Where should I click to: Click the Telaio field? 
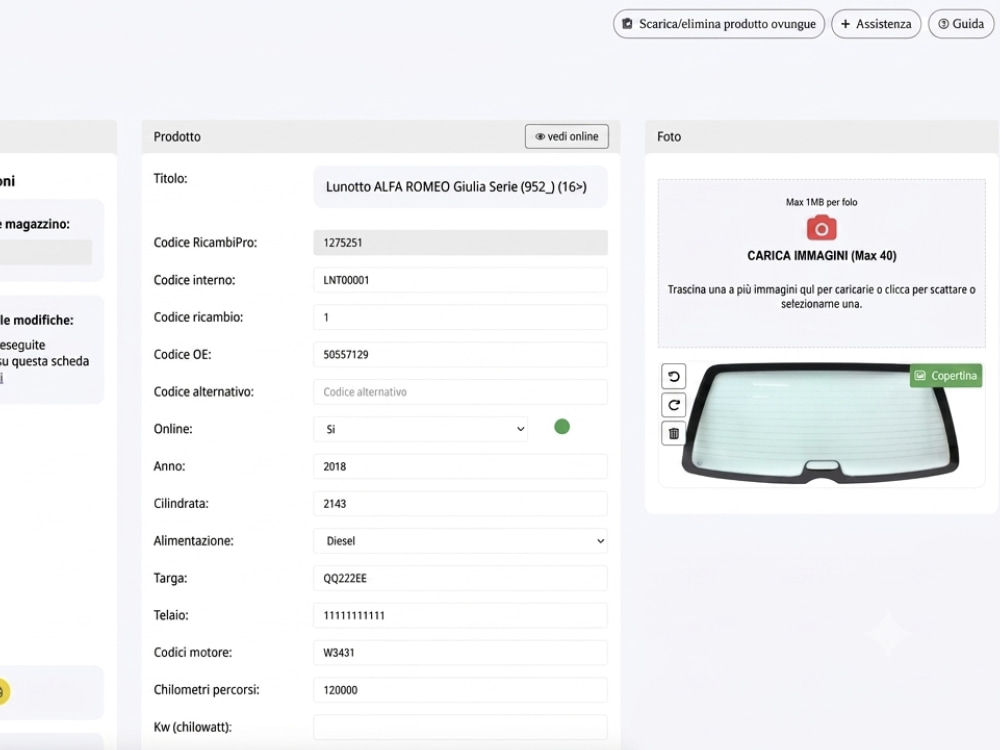coord(460,615)
